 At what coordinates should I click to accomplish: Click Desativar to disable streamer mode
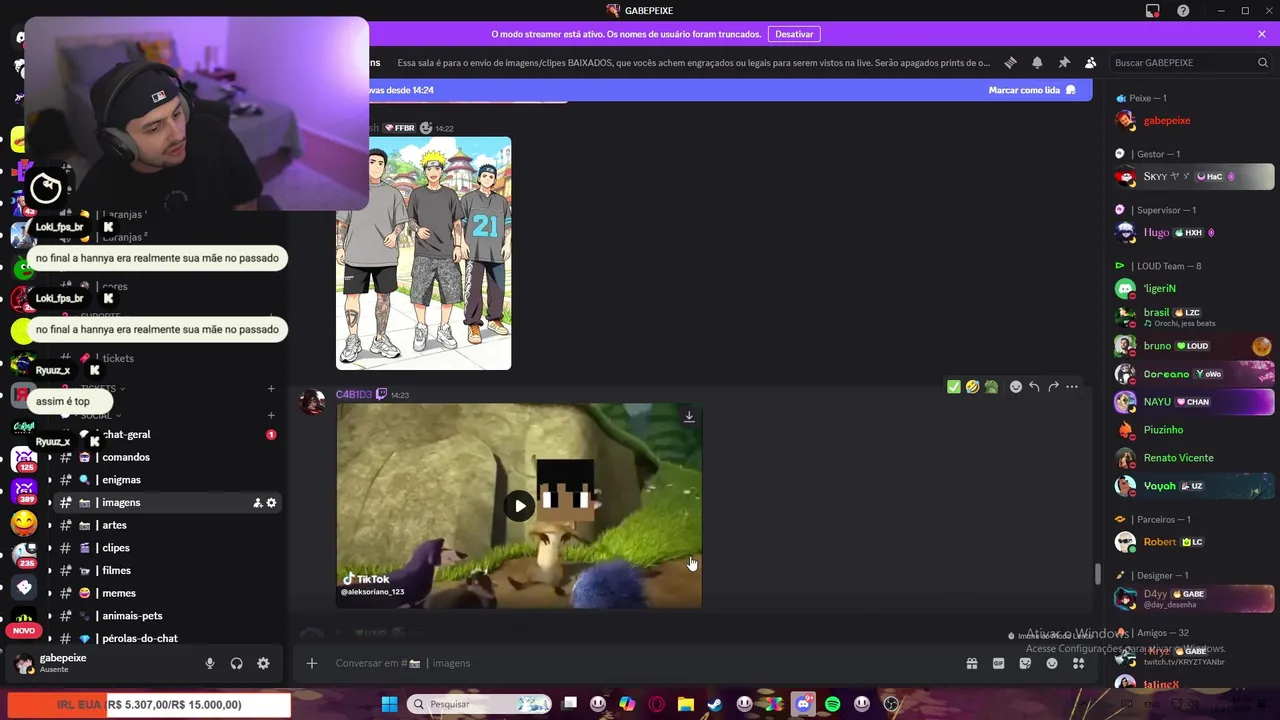click(x=794, y=34)
